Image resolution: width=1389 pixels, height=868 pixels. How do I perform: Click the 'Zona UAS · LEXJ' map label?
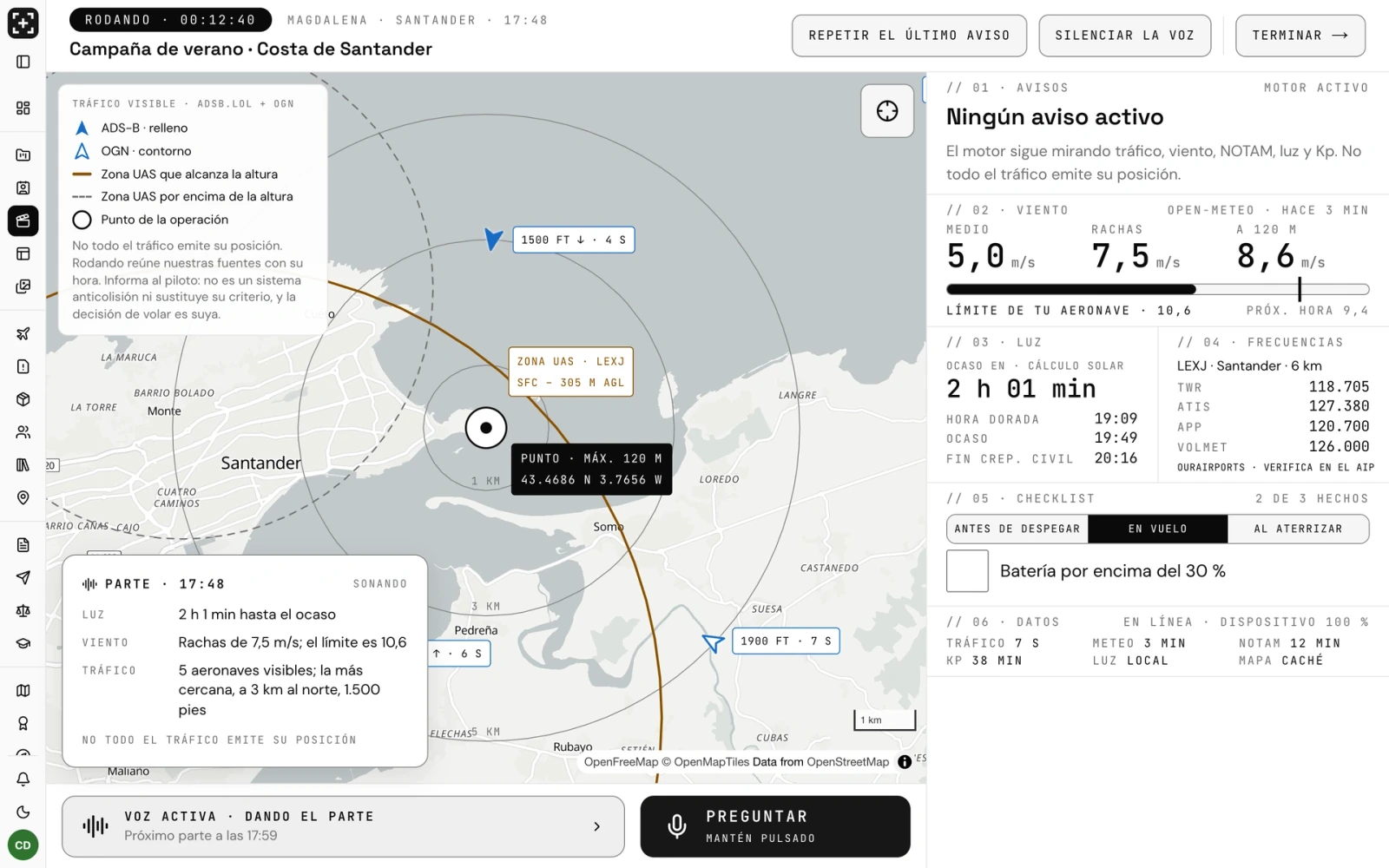pyautogui.click(x=570, y=372)
